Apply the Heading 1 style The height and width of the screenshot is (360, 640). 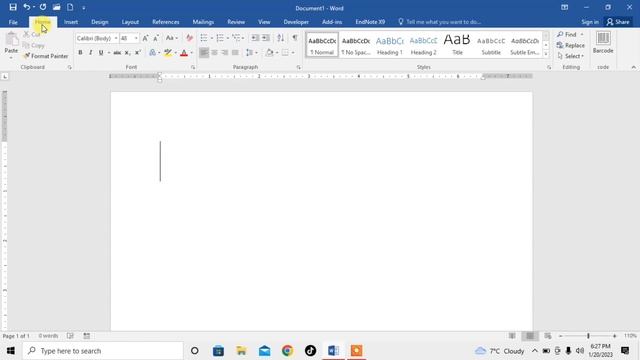pos(390,45)
